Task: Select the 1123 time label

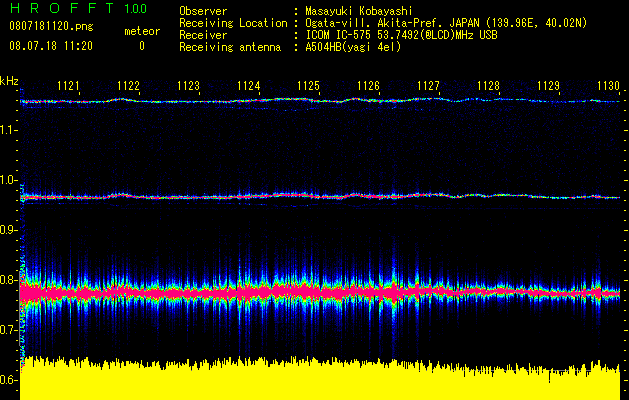Action: point(189,86)
